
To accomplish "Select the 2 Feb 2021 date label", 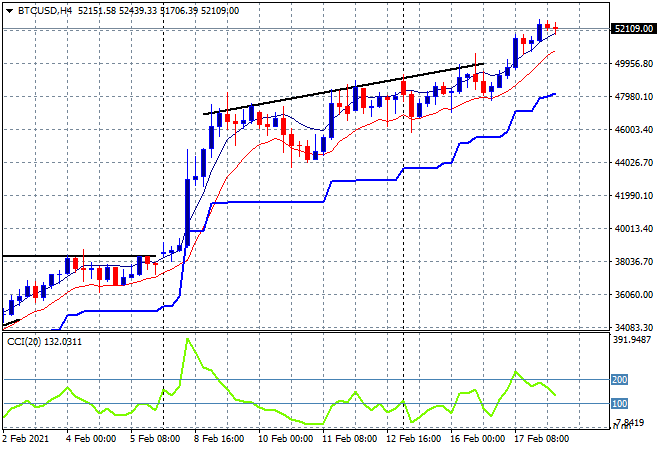I will click(25, 439).
